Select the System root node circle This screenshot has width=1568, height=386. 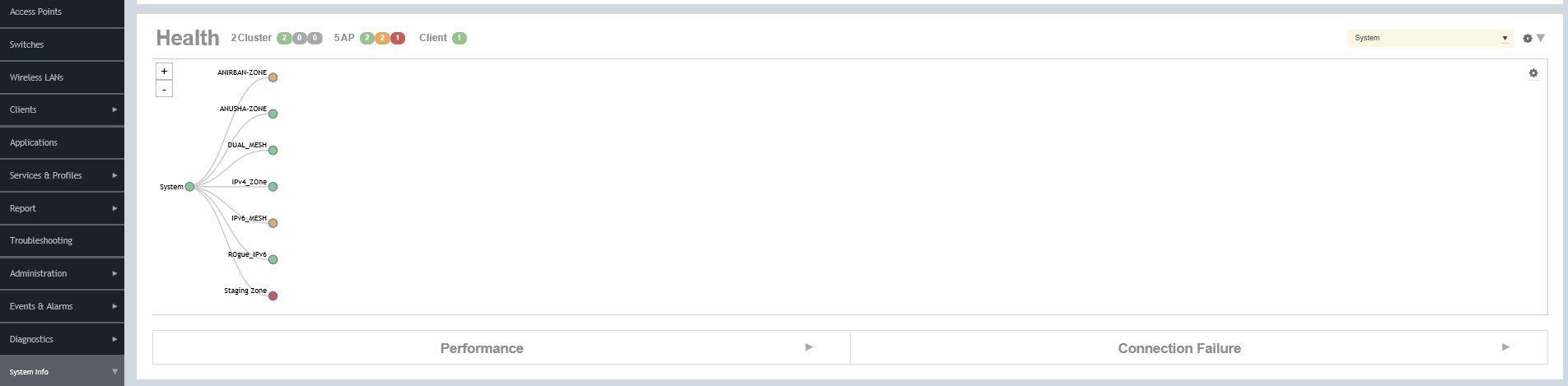pyautogui.click(x=189, y=187)
